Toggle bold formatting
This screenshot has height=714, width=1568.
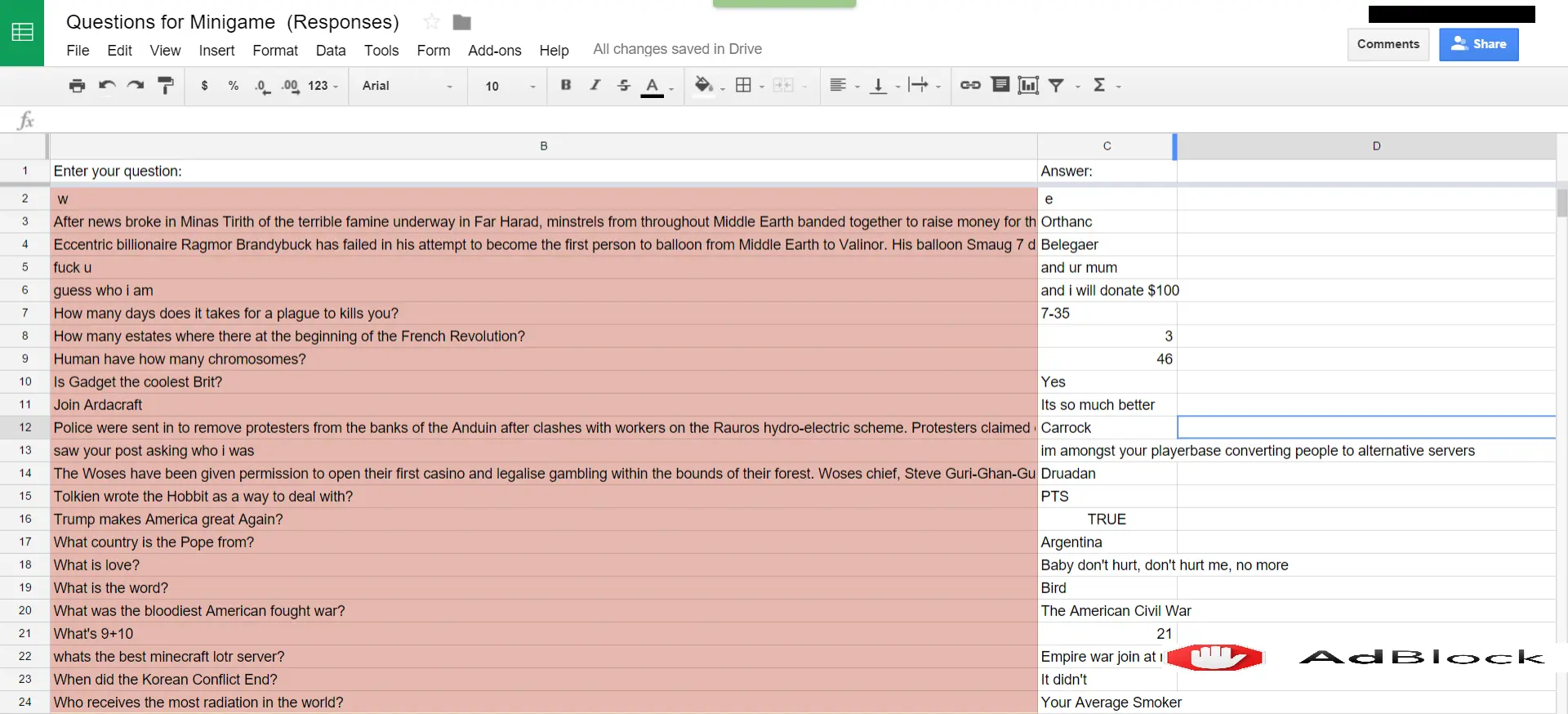[x=566, y=85]
